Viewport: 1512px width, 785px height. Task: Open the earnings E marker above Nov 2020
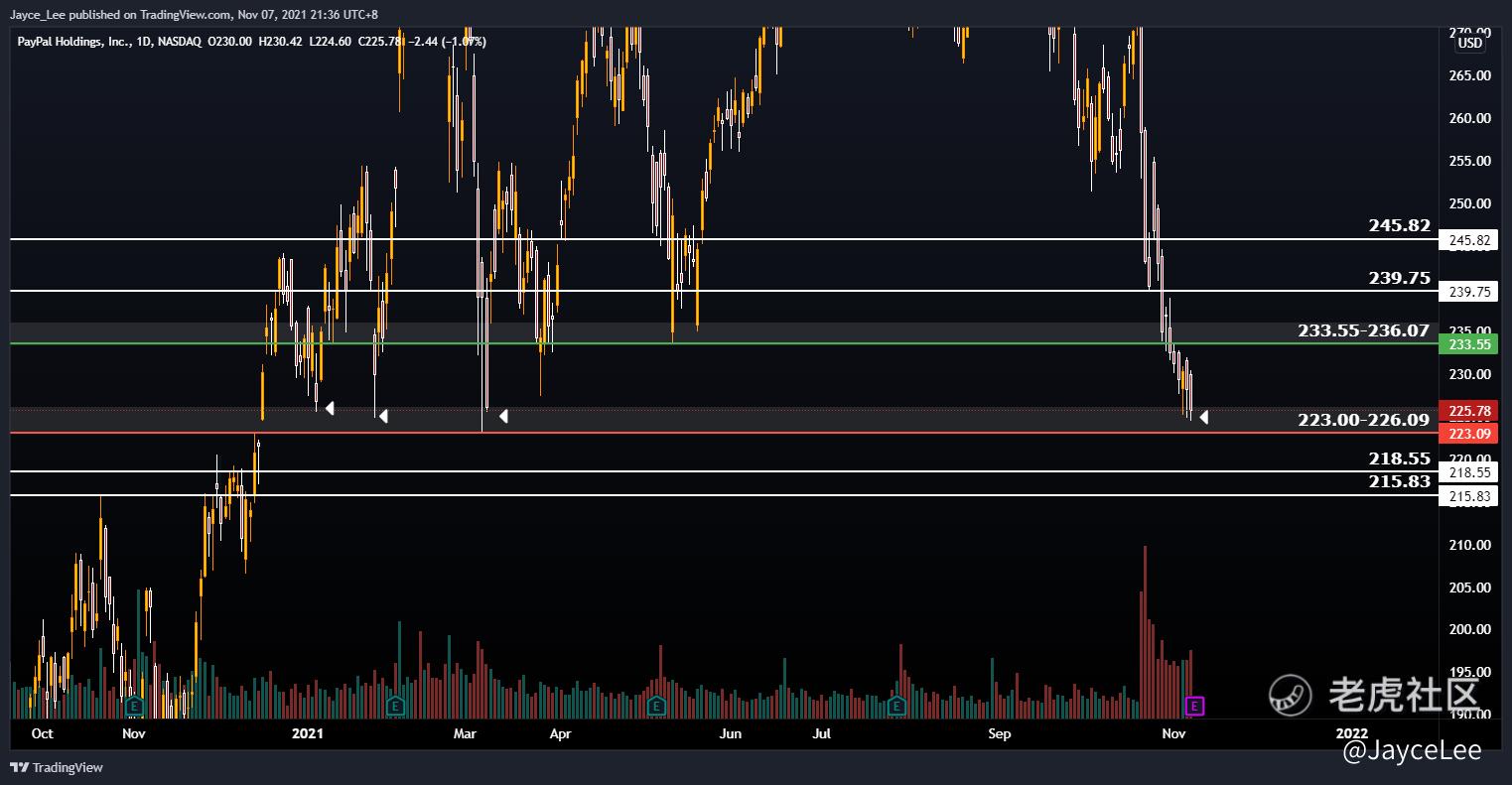click(134, 706)
